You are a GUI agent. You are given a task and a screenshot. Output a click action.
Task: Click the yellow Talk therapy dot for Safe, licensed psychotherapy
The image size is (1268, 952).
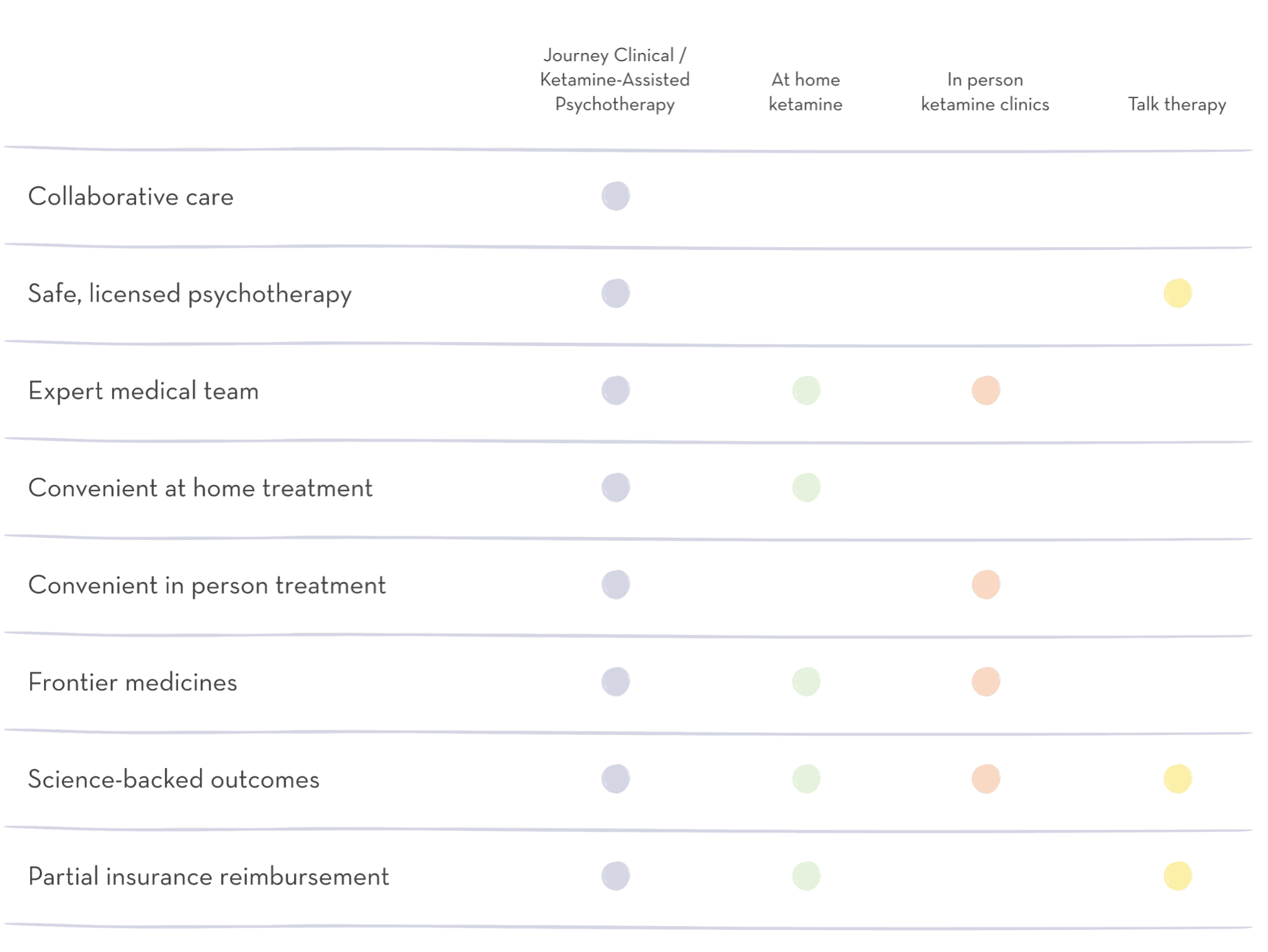[1177, 293]
